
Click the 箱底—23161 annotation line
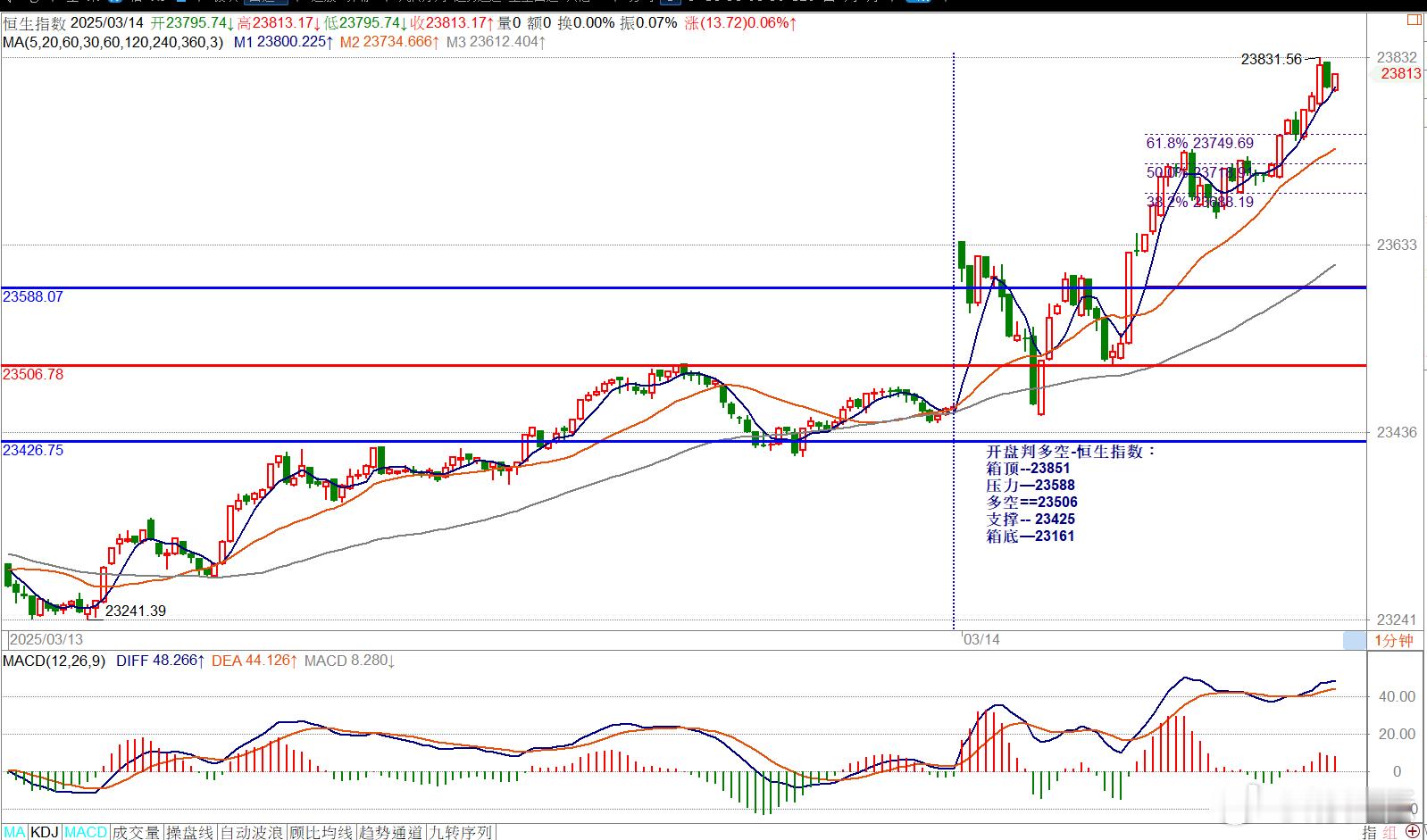[1031, 536]
